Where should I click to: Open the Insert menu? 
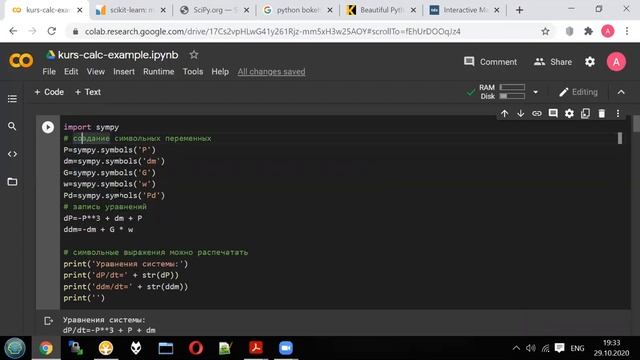tap(124, 72)
